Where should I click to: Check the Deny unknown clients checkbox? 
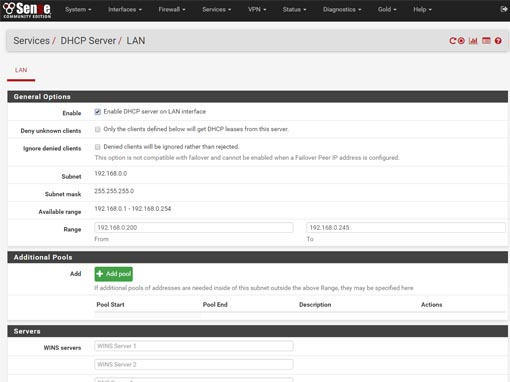(98, 129)
